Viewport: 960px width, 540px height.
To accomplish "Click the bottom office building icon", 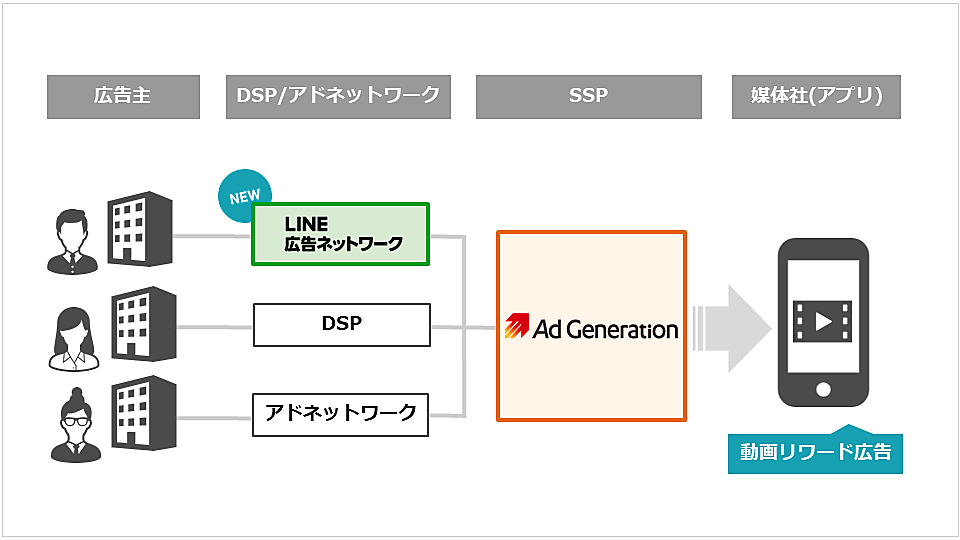I will 143,415.
